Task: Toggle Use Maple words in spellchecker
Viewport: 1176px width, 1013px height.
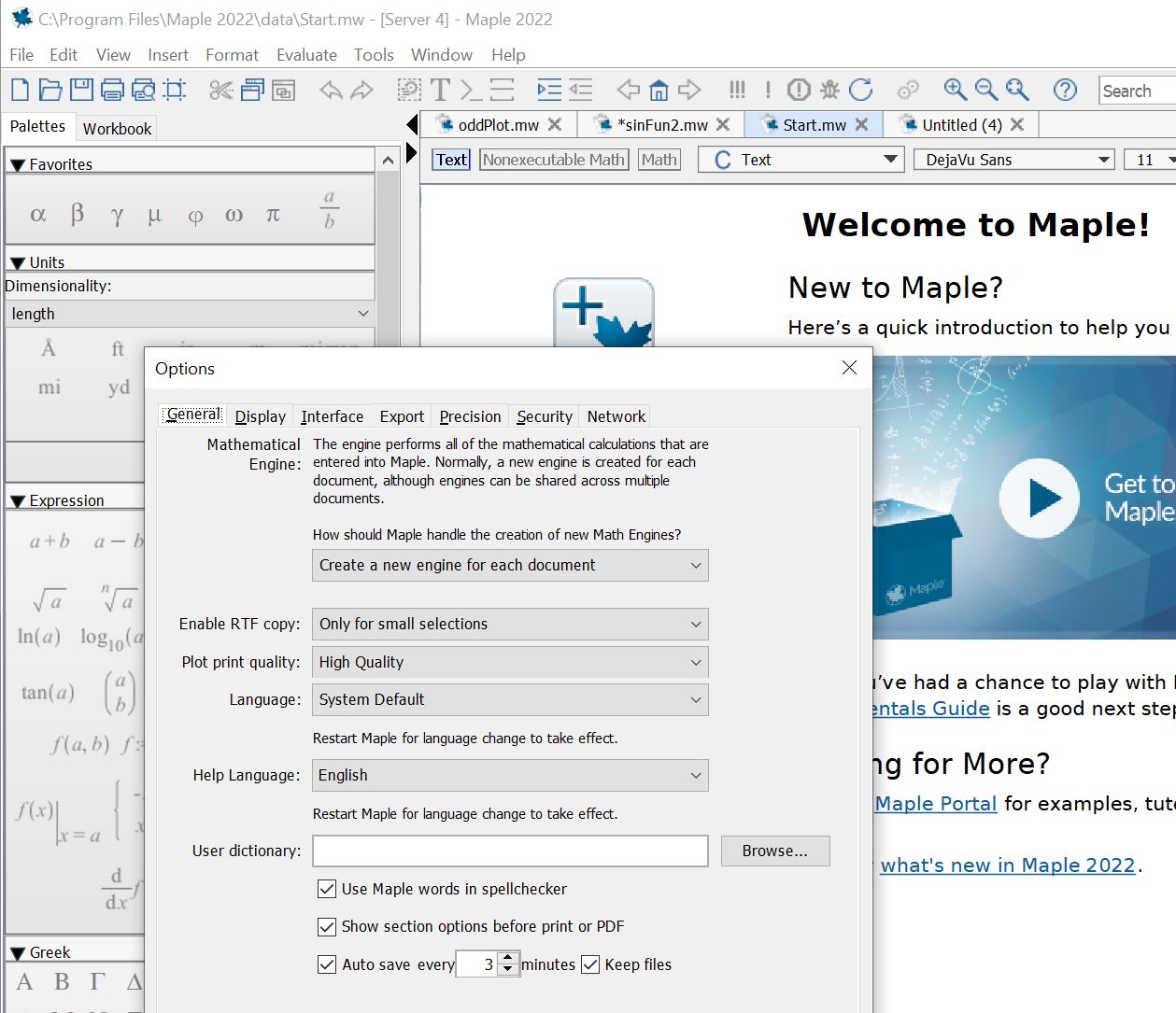Action: tap(327, 889)
